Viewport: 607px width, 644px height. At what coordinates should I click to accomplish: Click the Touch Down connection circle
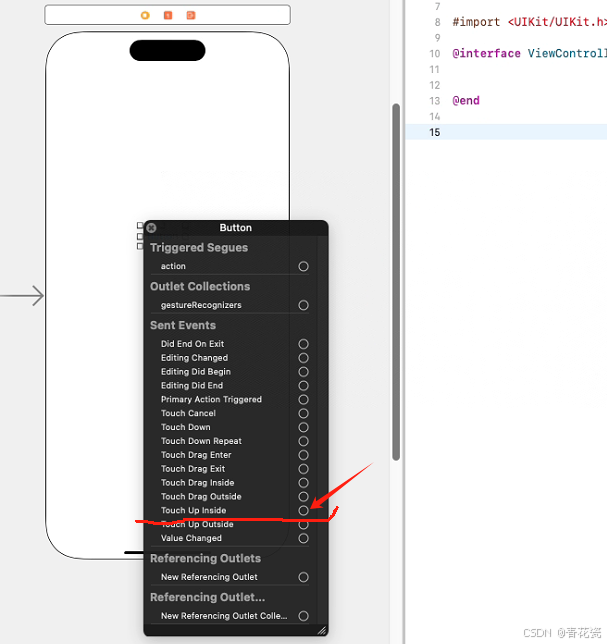pyautogui.click(x=304, y=427)
